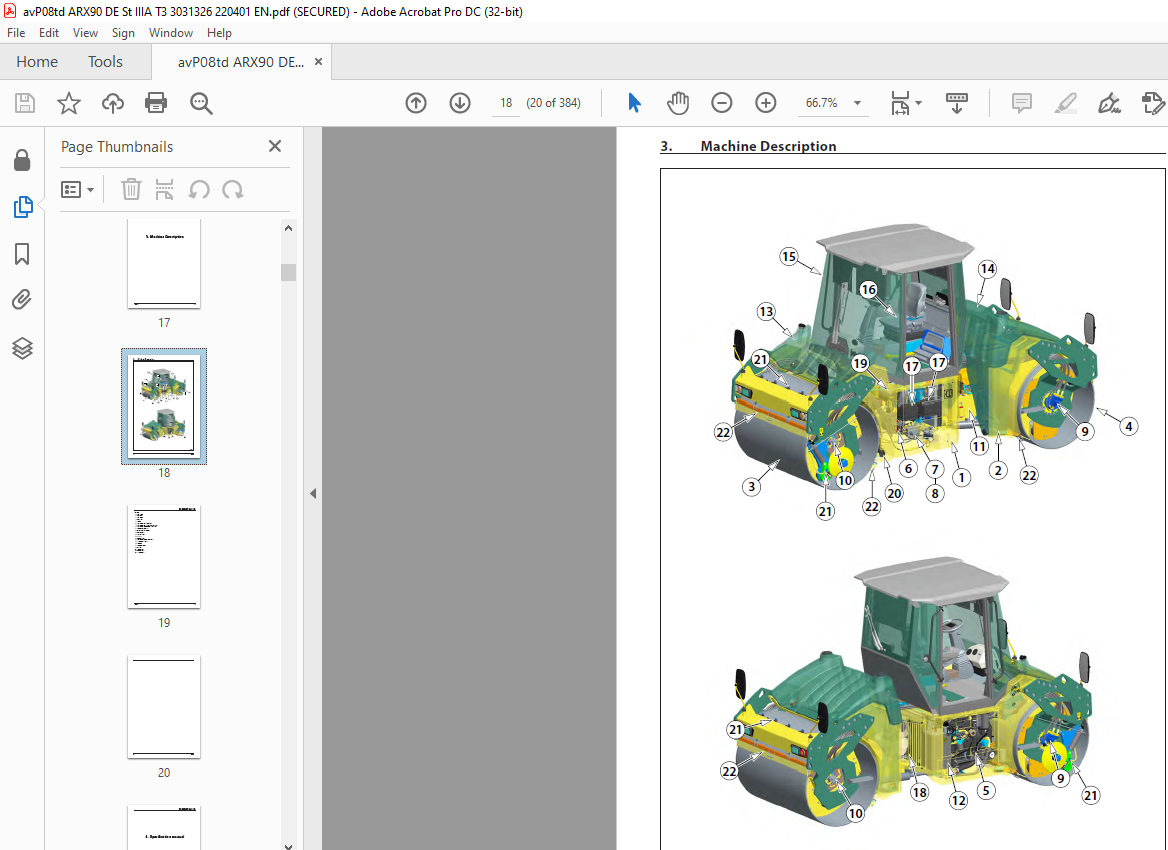Image resolution: width=1168 pixels, height=850 pixels.
Task: Zoom out with the minus icon
Action: coord(721,103)
